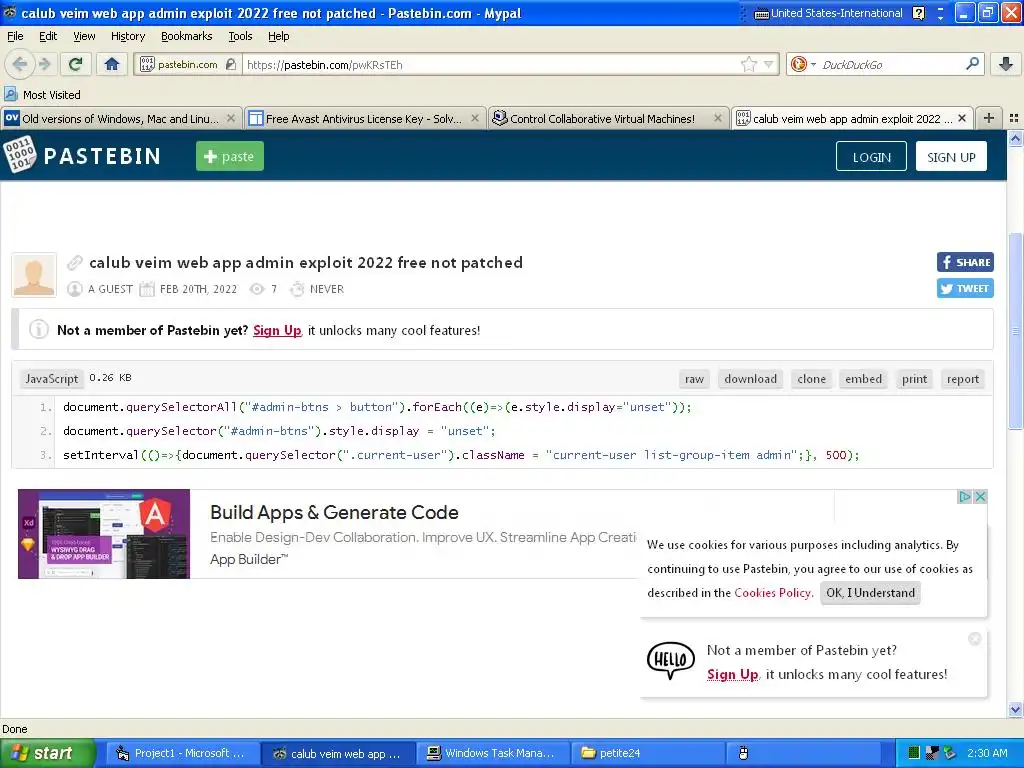1024x768 pixels.
Task: Click the 'Build Apps & Generate Code' ad headline
Action: 334,513
